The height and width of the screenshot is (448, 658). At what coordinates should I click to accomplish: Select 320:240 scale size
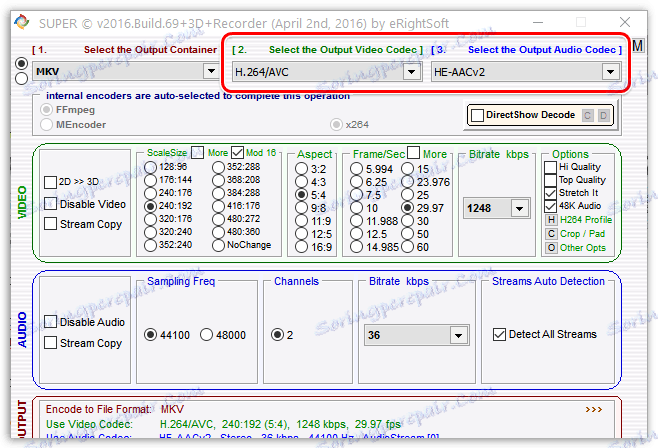pos(150,232)
